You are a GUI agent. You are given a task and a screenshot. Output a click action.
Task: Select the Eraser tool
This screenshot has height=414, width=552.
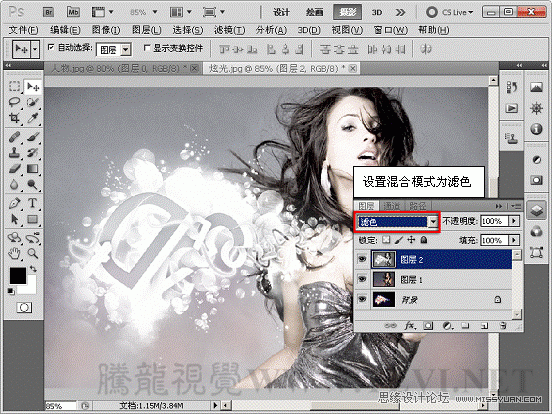(14, 169)
